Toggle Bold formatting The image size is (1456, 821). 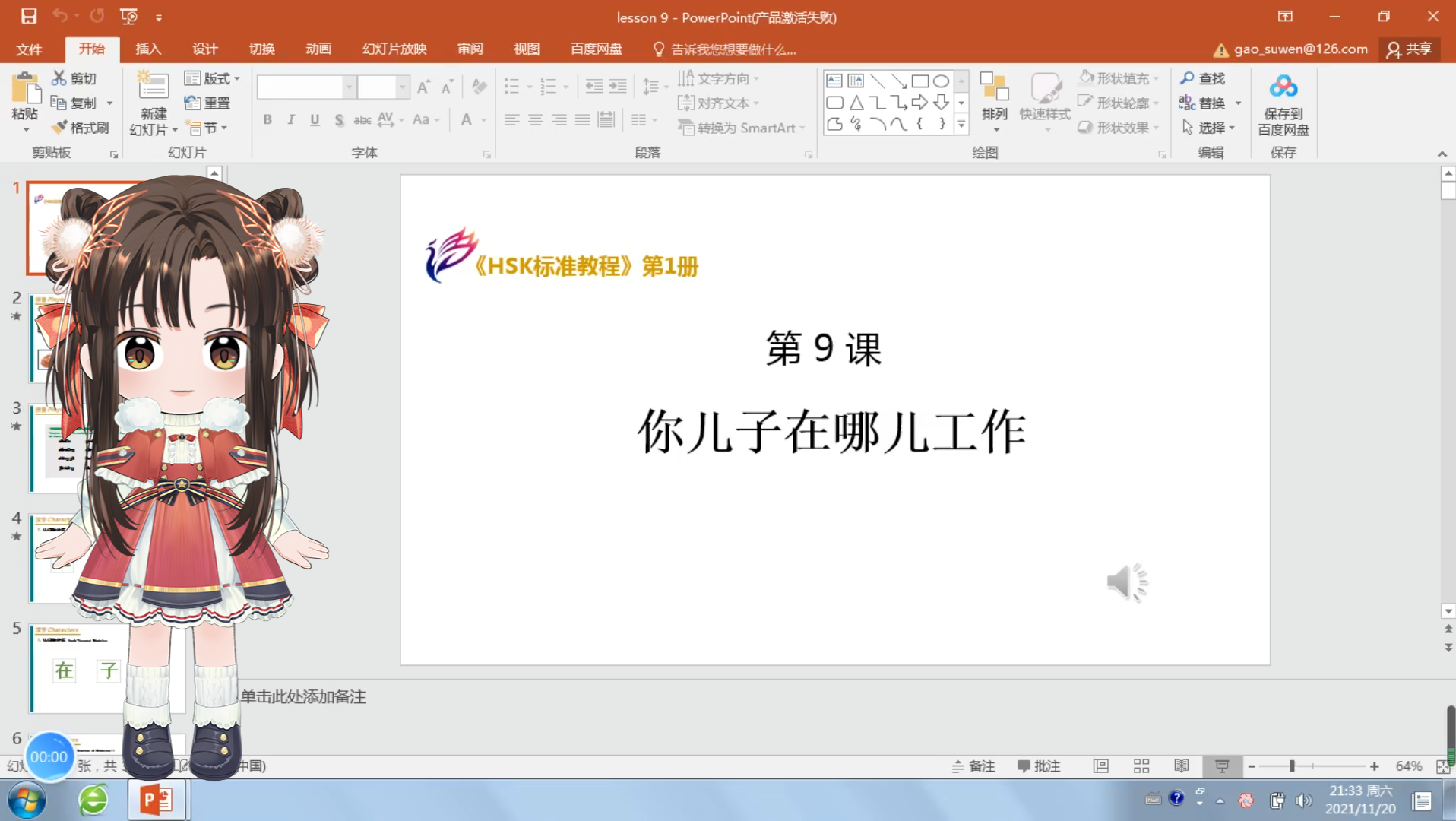pos(267,119)
